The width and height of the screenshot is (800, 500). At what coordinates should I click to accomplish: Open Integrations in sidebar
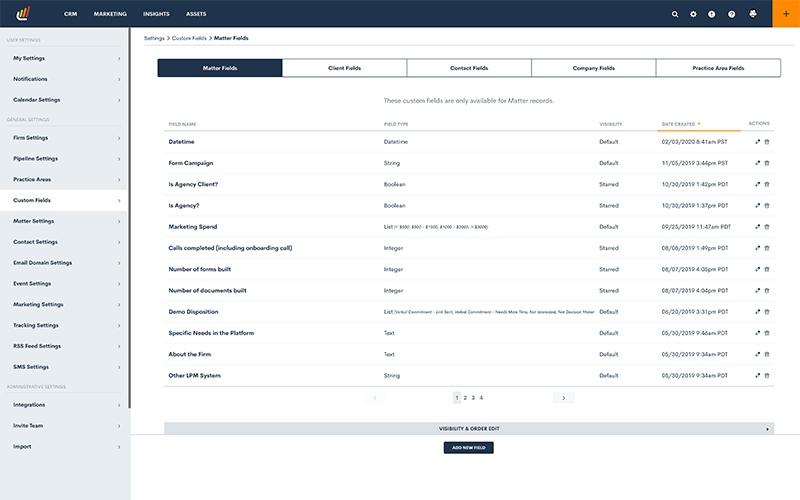tap(64, 405)
